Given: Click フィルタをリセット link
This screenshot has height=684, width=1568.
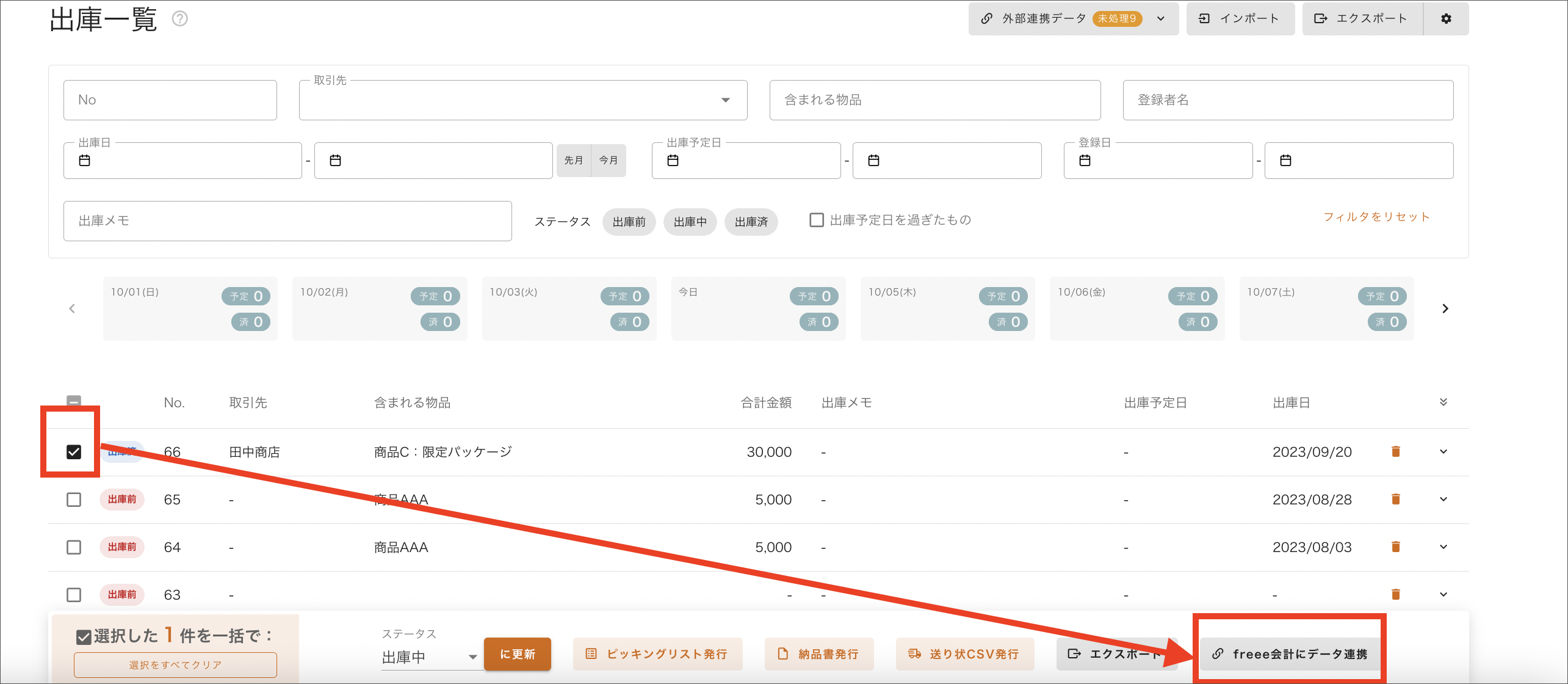Looking at the screenshot, I should [x=1376, y=217].
